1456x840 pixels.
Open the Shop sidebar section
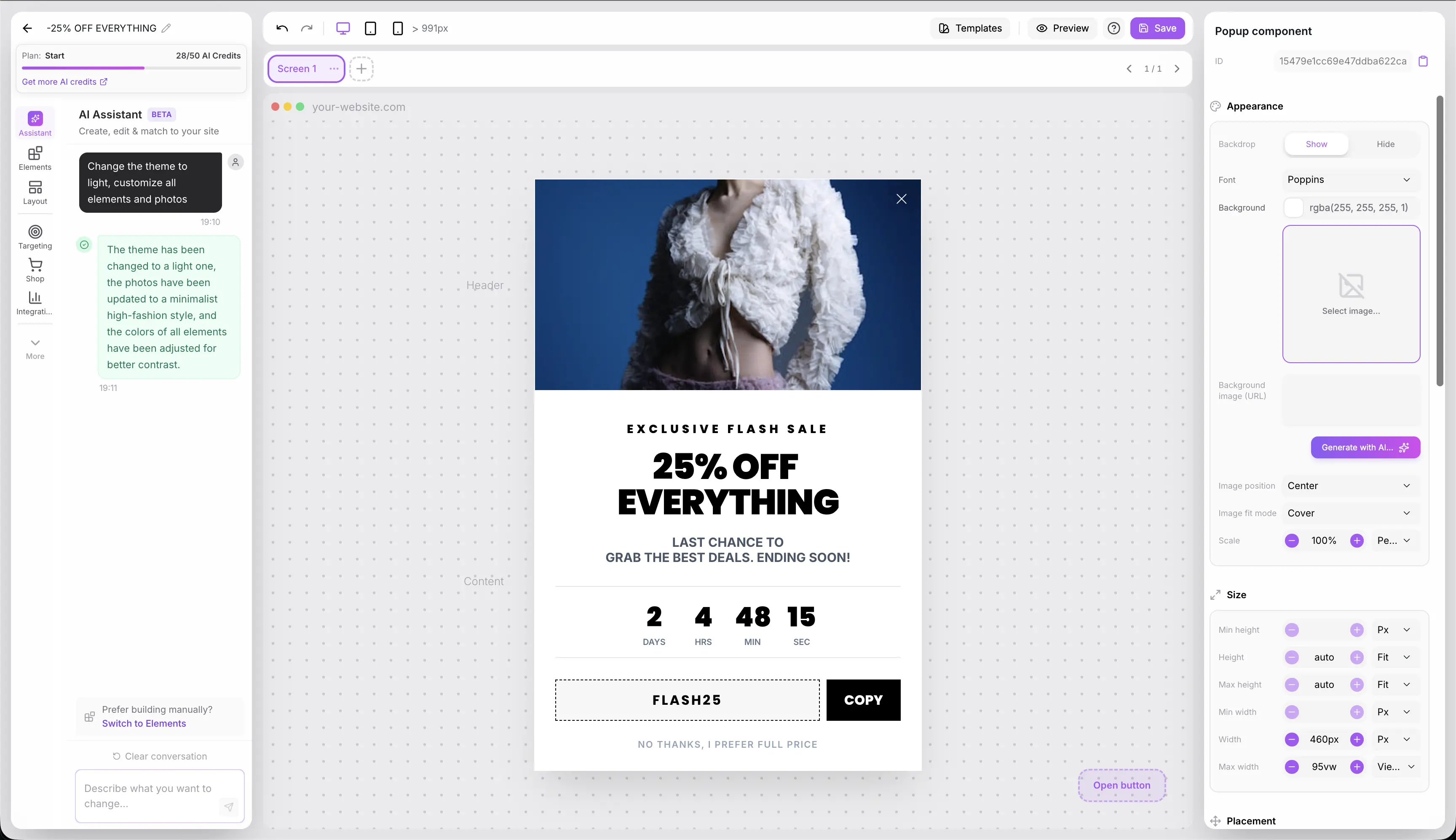click(x=35, y=270)
